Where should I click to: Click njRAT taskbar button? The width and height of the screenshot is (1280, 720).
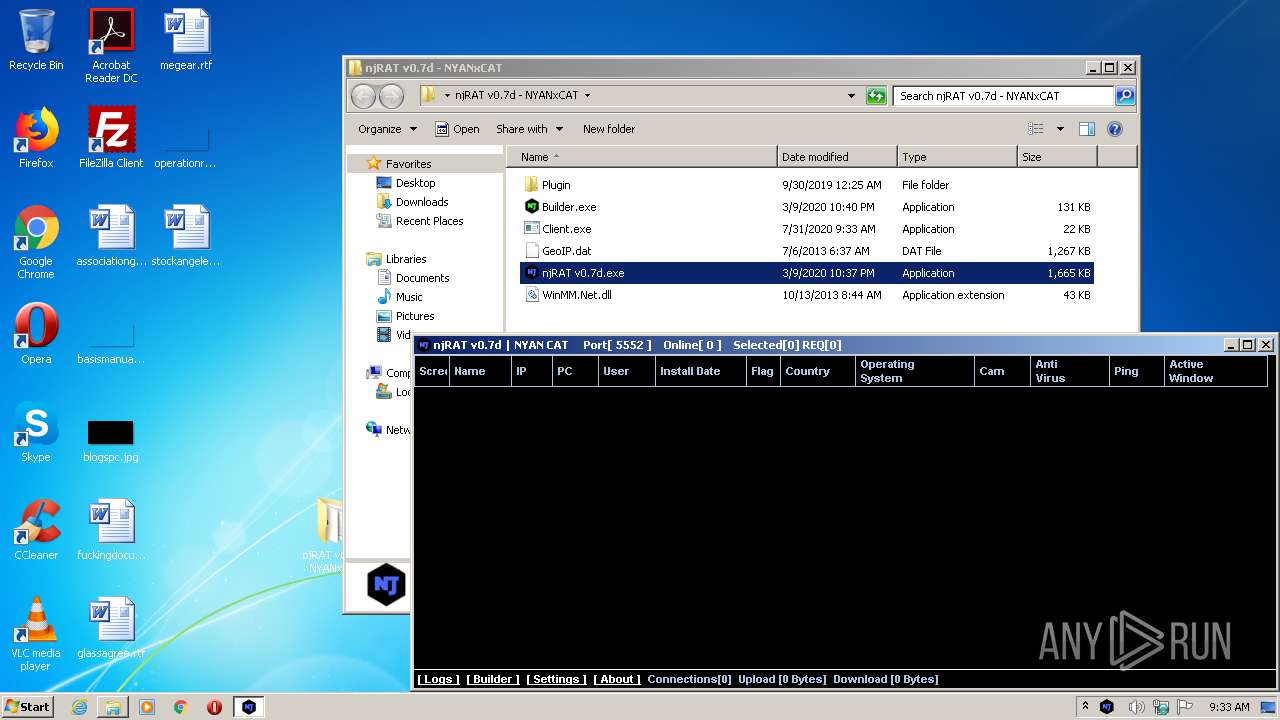(249, 706)
